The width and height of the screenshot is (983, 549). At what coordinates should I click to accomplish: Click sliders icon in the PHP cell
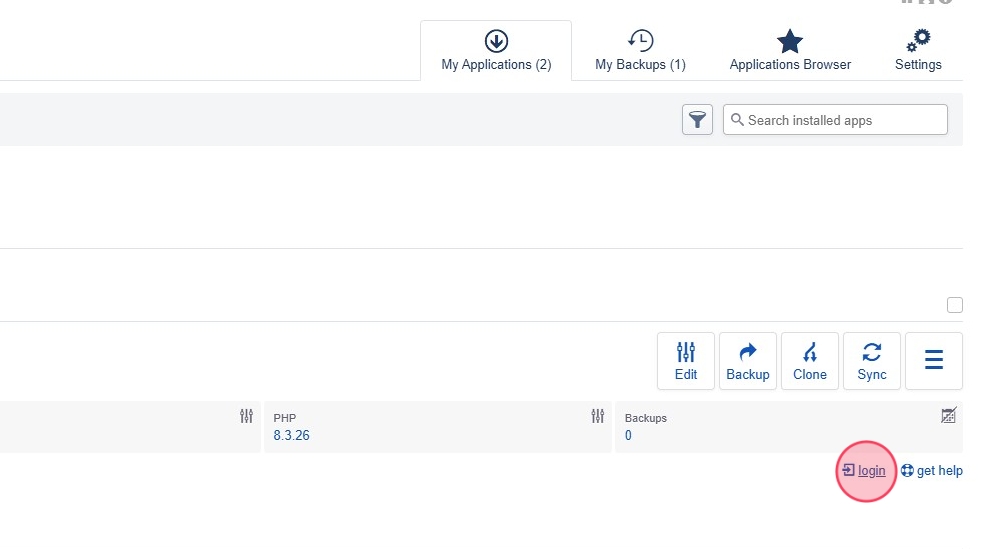[598, 416]
